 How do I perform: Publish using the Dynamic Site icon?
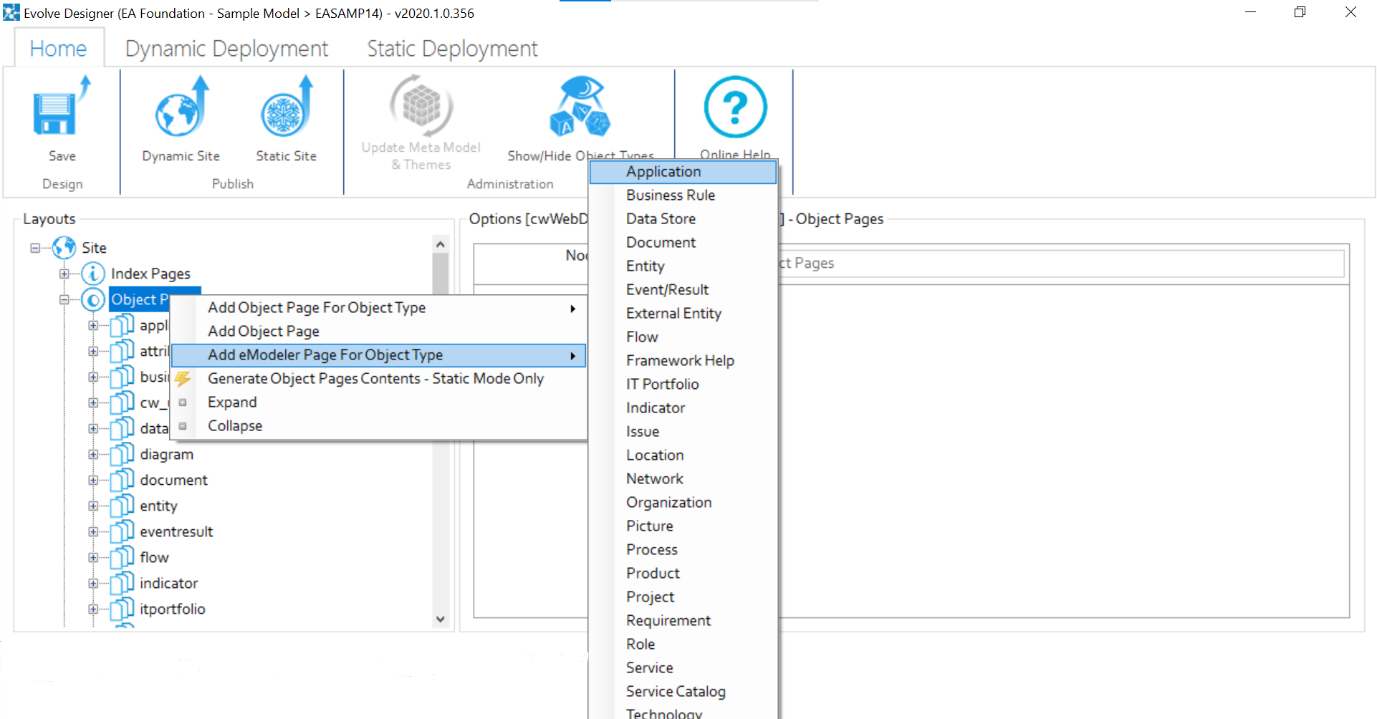[x=181, y=108]
